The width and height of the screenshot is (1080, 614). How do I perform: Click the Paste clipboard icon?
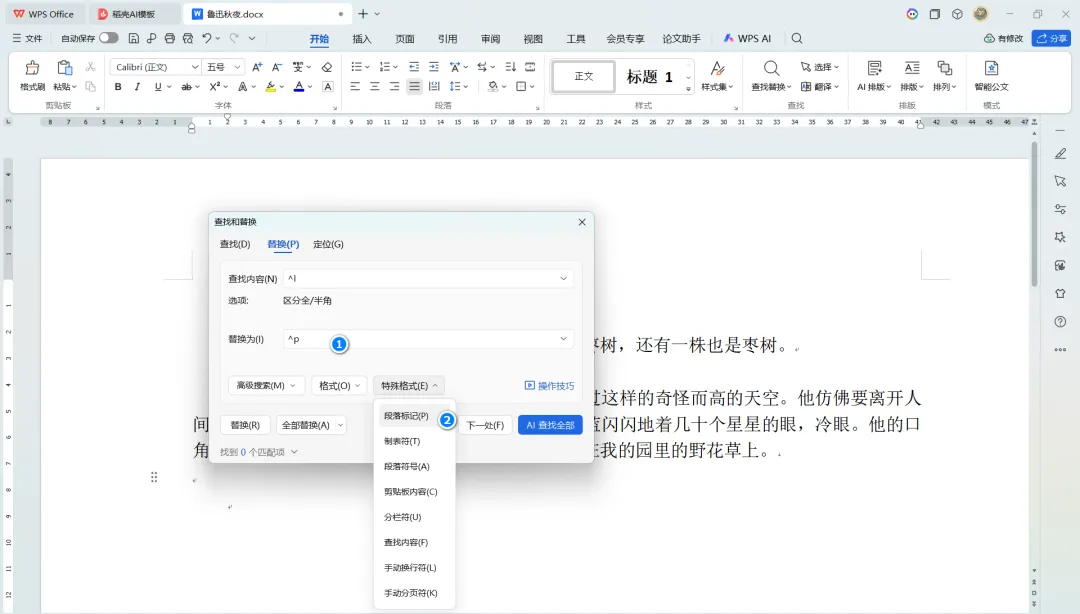pyautogui.click(x=64, y=68)
